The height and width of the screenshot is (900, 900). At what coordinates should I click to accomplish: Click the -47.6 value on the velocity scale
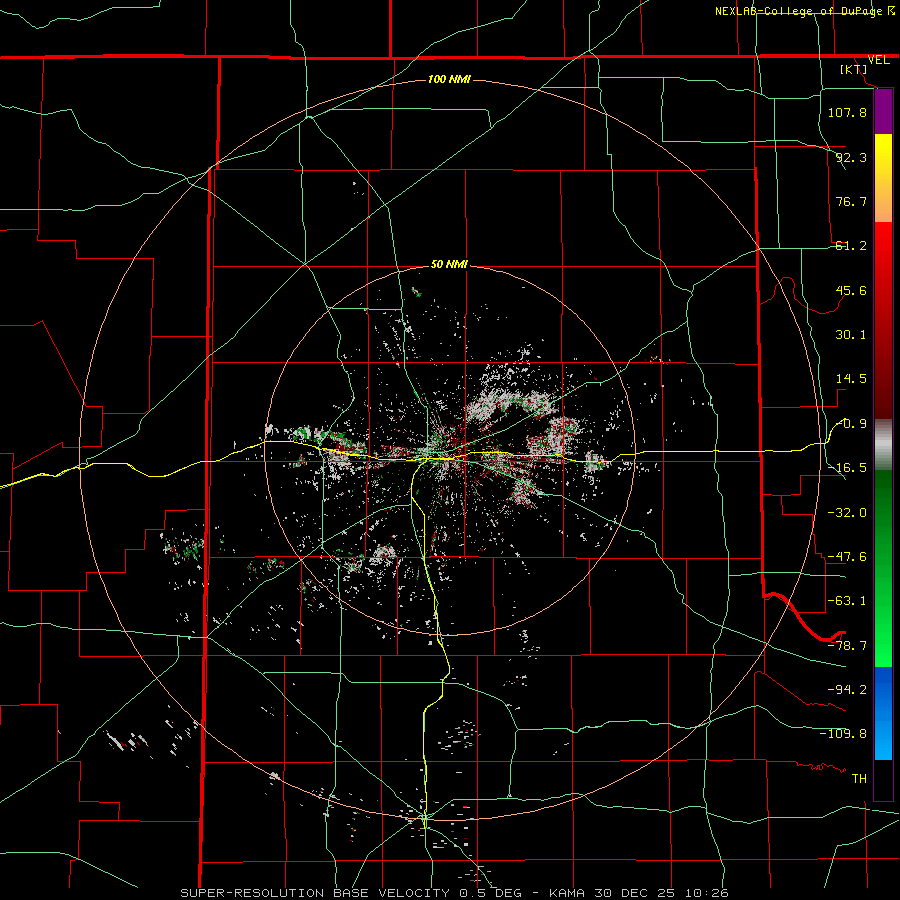[847, 557]
